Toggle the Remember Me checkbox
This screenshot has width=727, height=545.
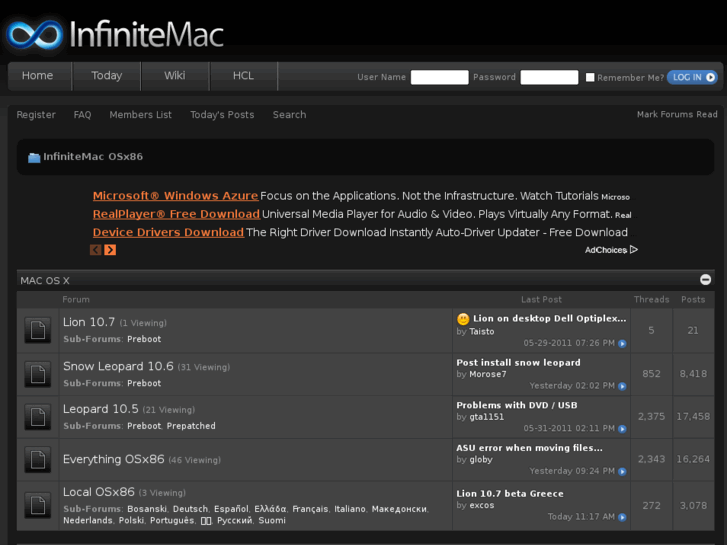(590, 77)
